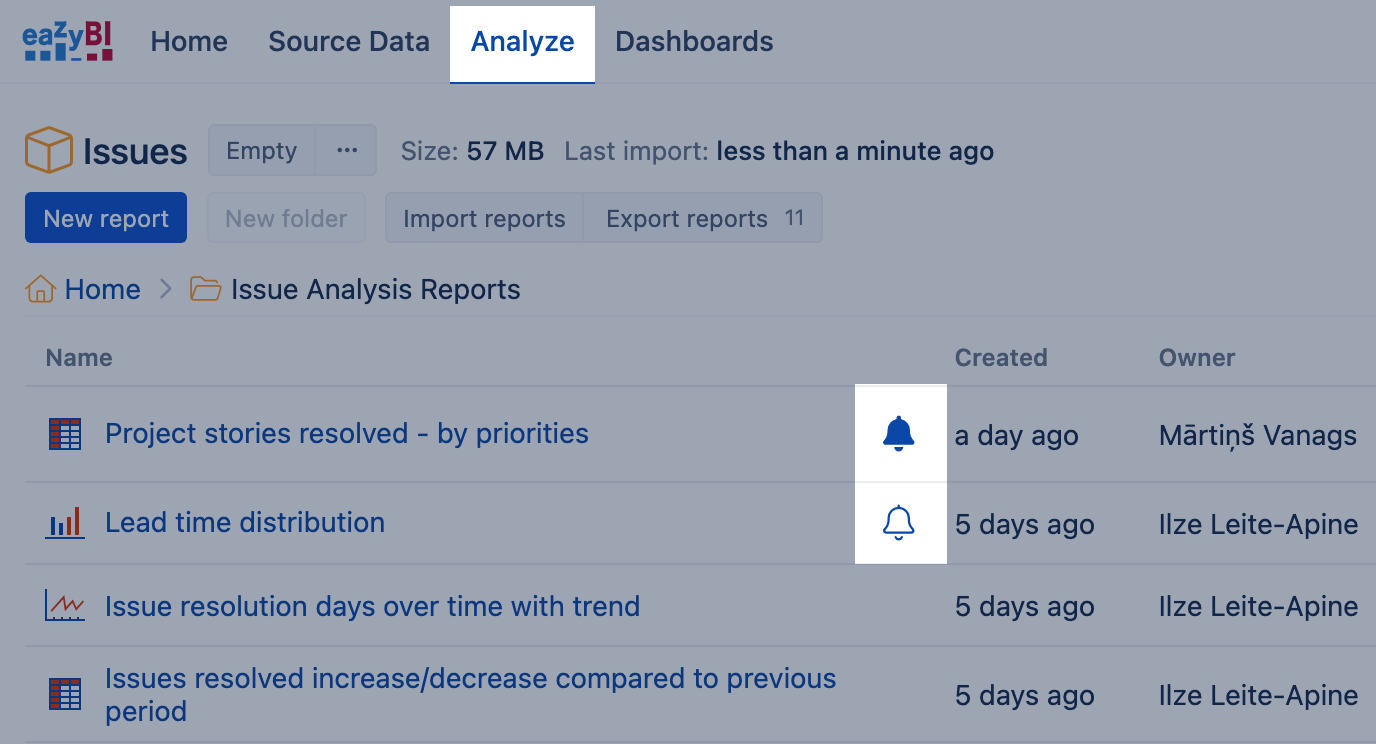Click table icon for Issues resolved increase/decrease

65,695
